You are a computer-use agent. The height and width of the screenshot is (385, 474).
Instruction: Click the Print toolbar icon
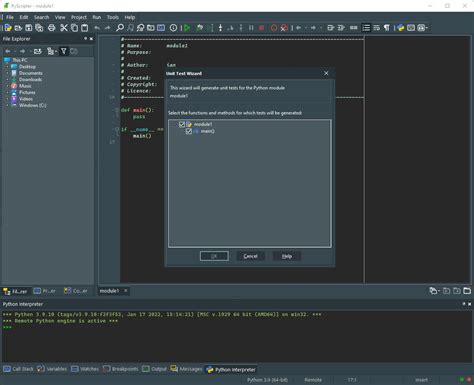(x=51, y=28)
